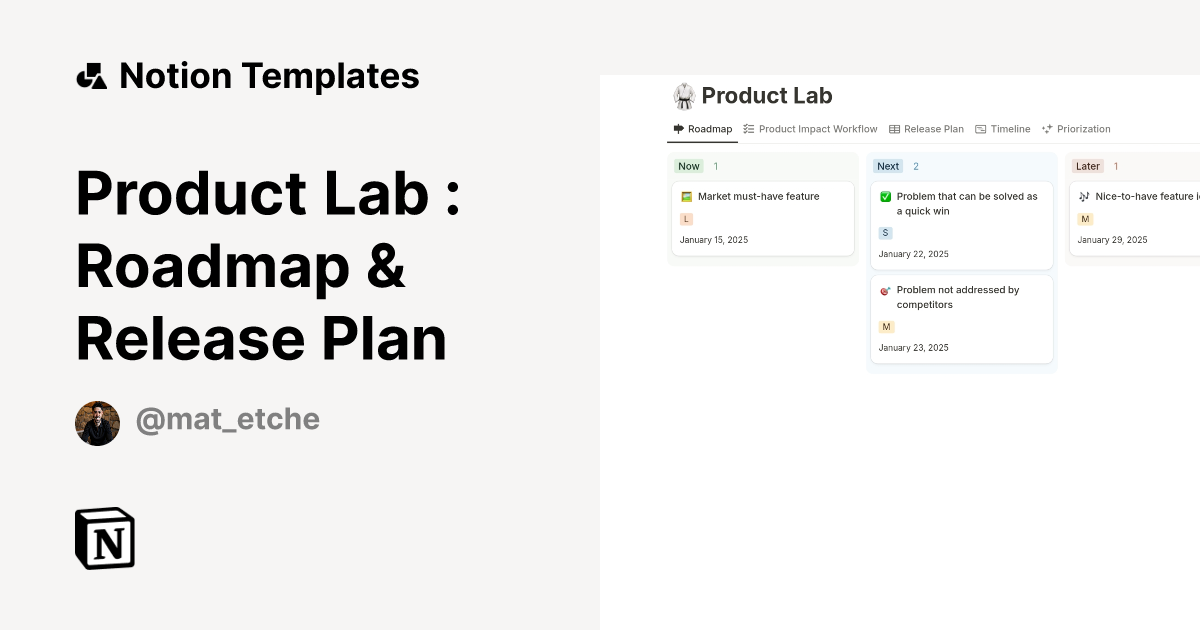The height and width of the screenshot is (630, 1200).
Task: Click the orange L size tag
Action: 686,218
